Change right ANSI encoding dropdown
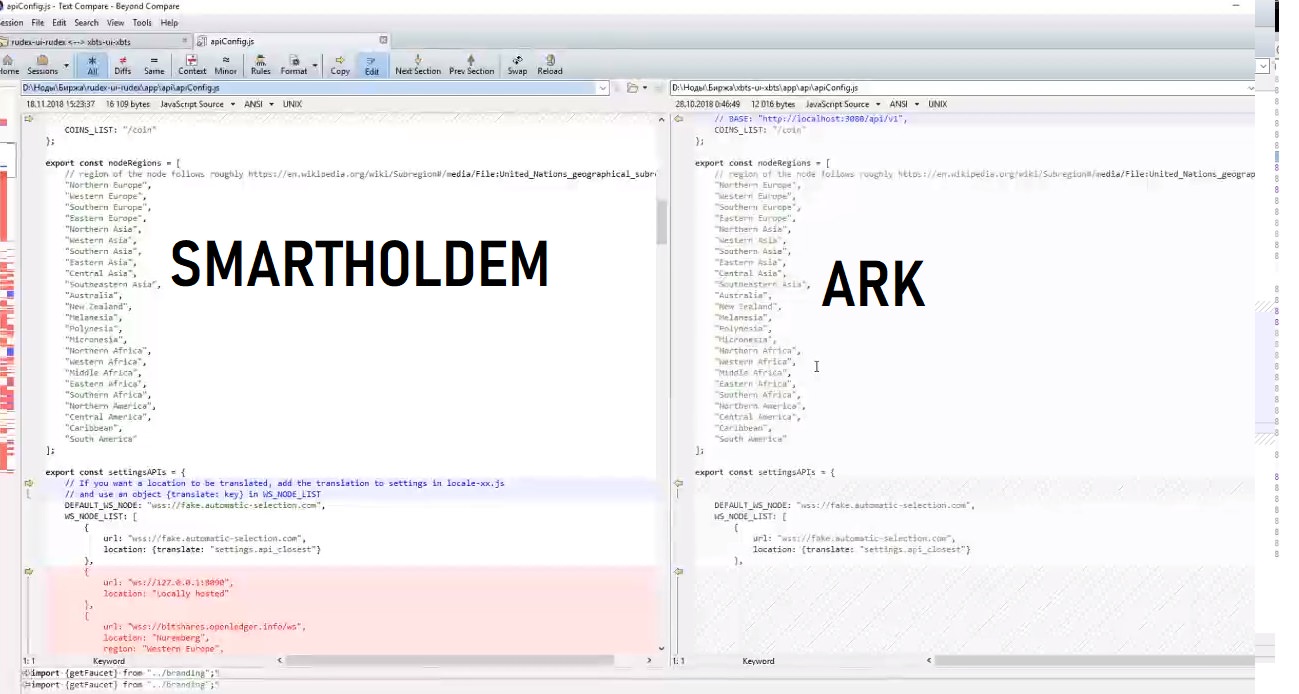The height and width of the screenshot is (694, 1299). 904,104
